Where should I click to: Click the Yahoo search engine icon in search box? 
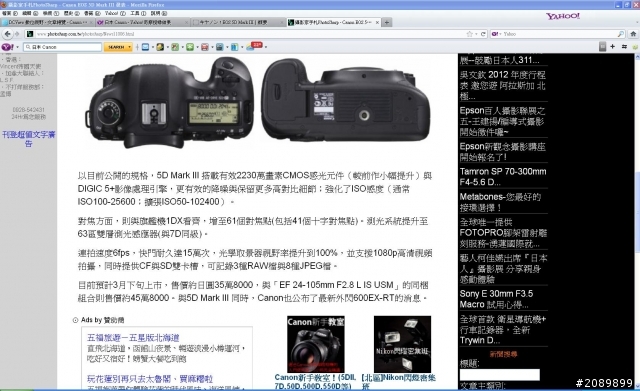coord(495,34)
